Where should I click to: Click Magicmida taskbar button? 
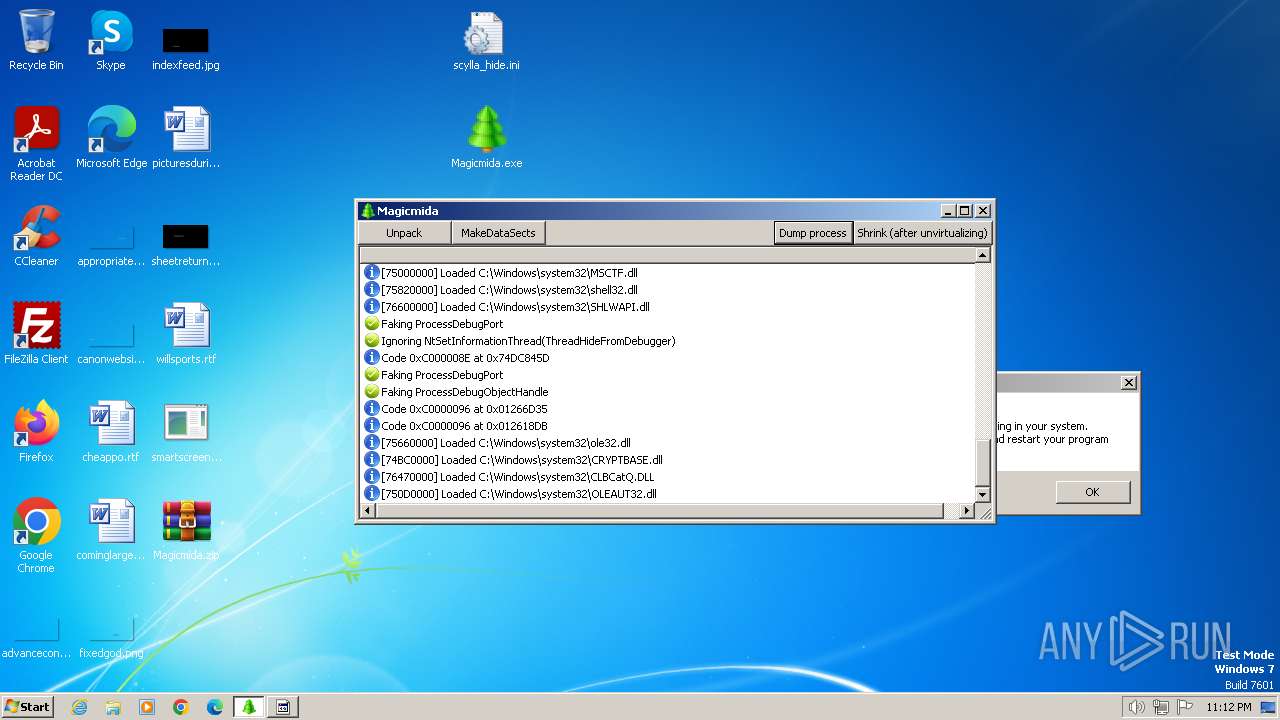(x=249, y=706)
